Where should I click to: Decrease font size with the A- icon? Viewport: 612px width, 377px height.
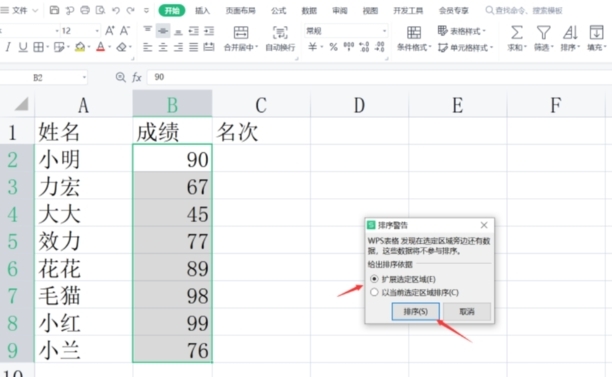tap(125, 30)
